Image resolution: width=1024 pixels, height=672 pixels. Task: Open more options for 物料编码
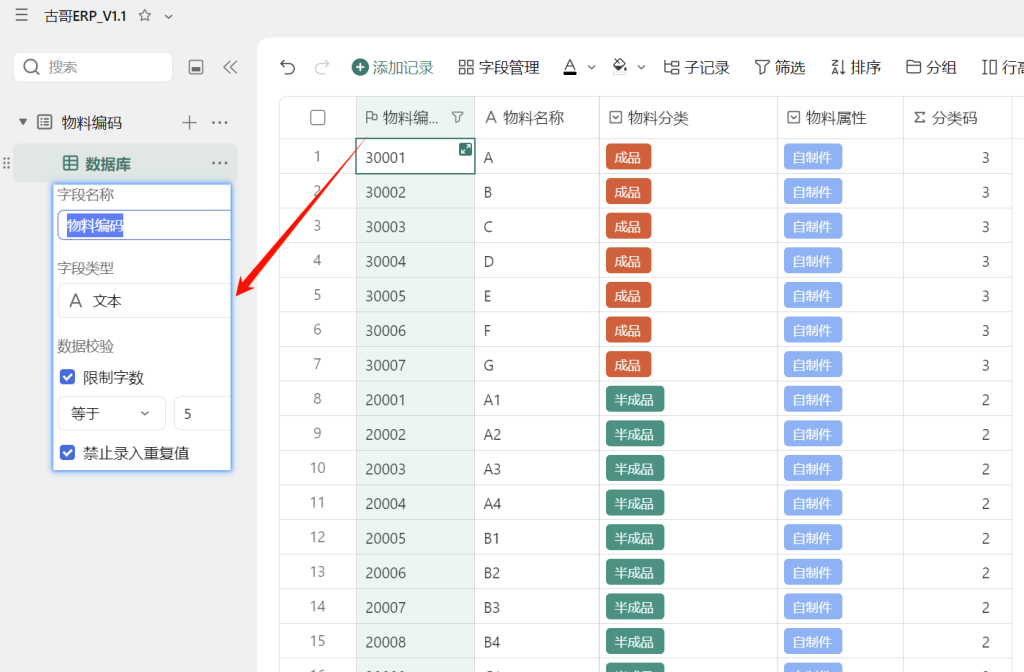pos(220,122)
